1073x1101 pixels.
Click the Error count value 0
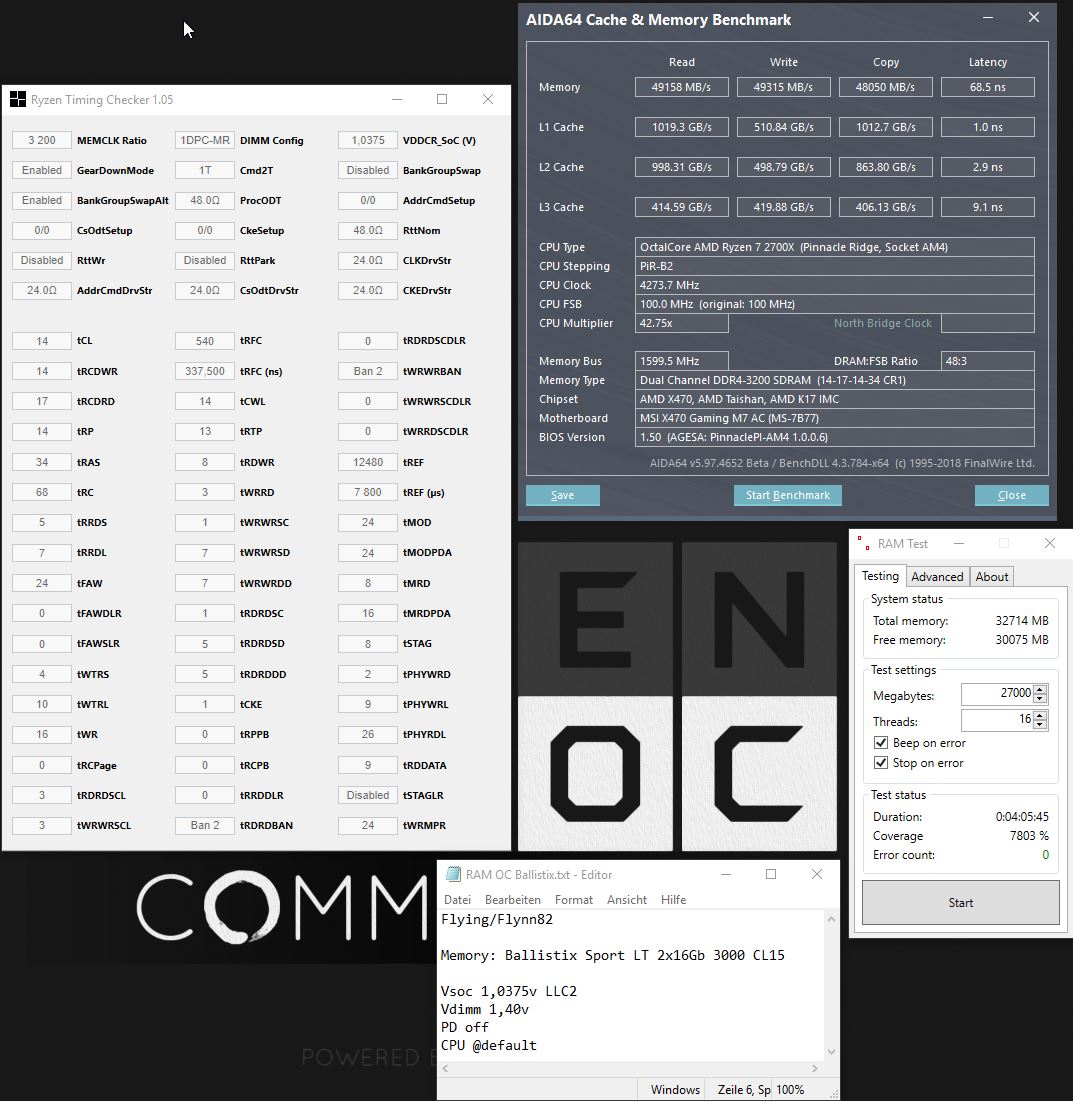pyautogui.click(x=1045, y=855)
